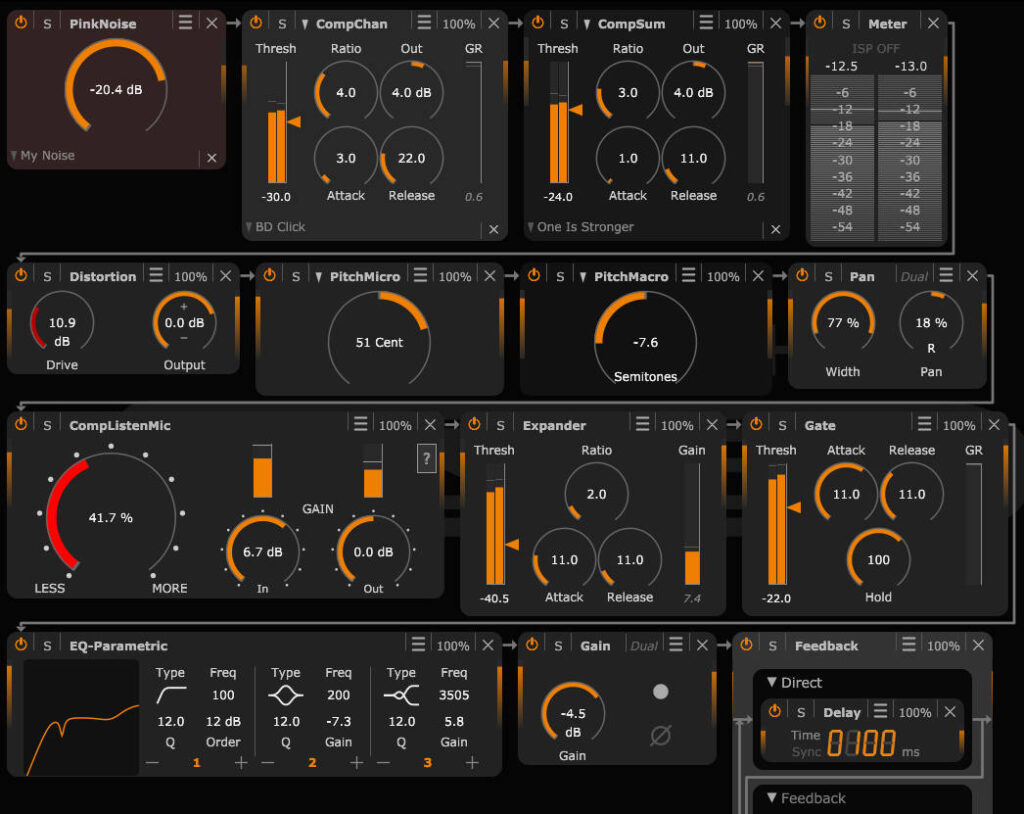
Task: Click the phase invert icon in Gain module
Action: [660, 736]
